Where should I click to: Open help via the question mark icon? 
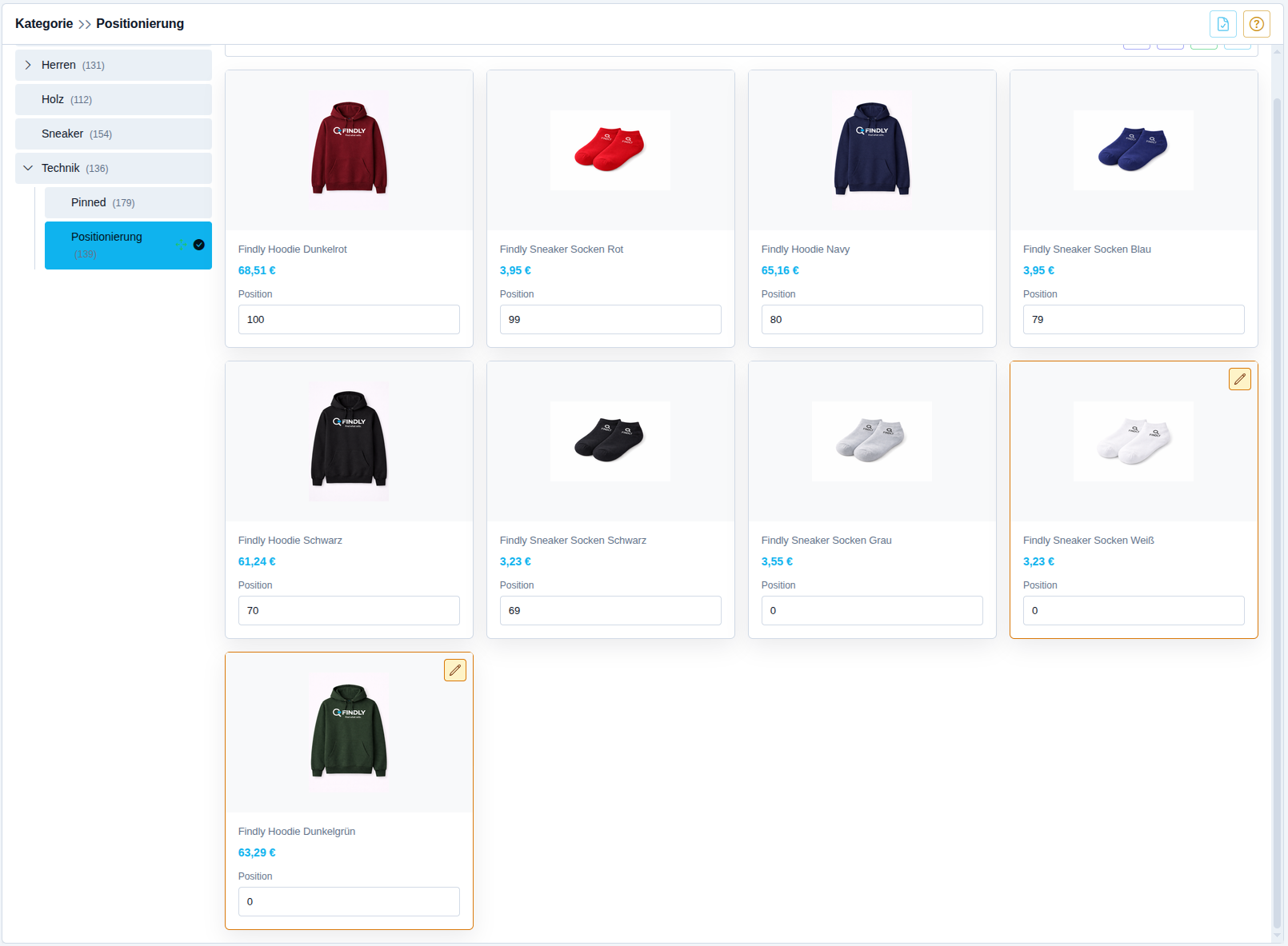1257,24
